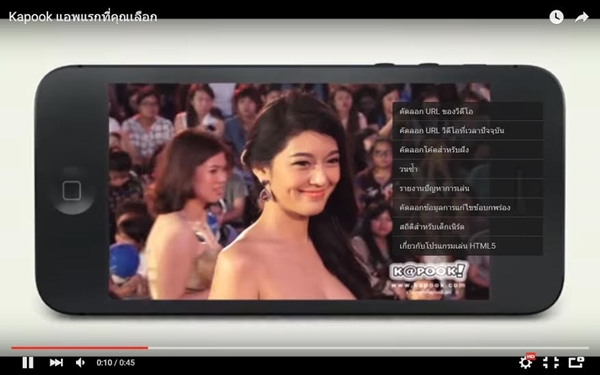Choose 'วนซ้ำ' loop option
Viewport: 600px width, 375px height.
click(468, 169)
